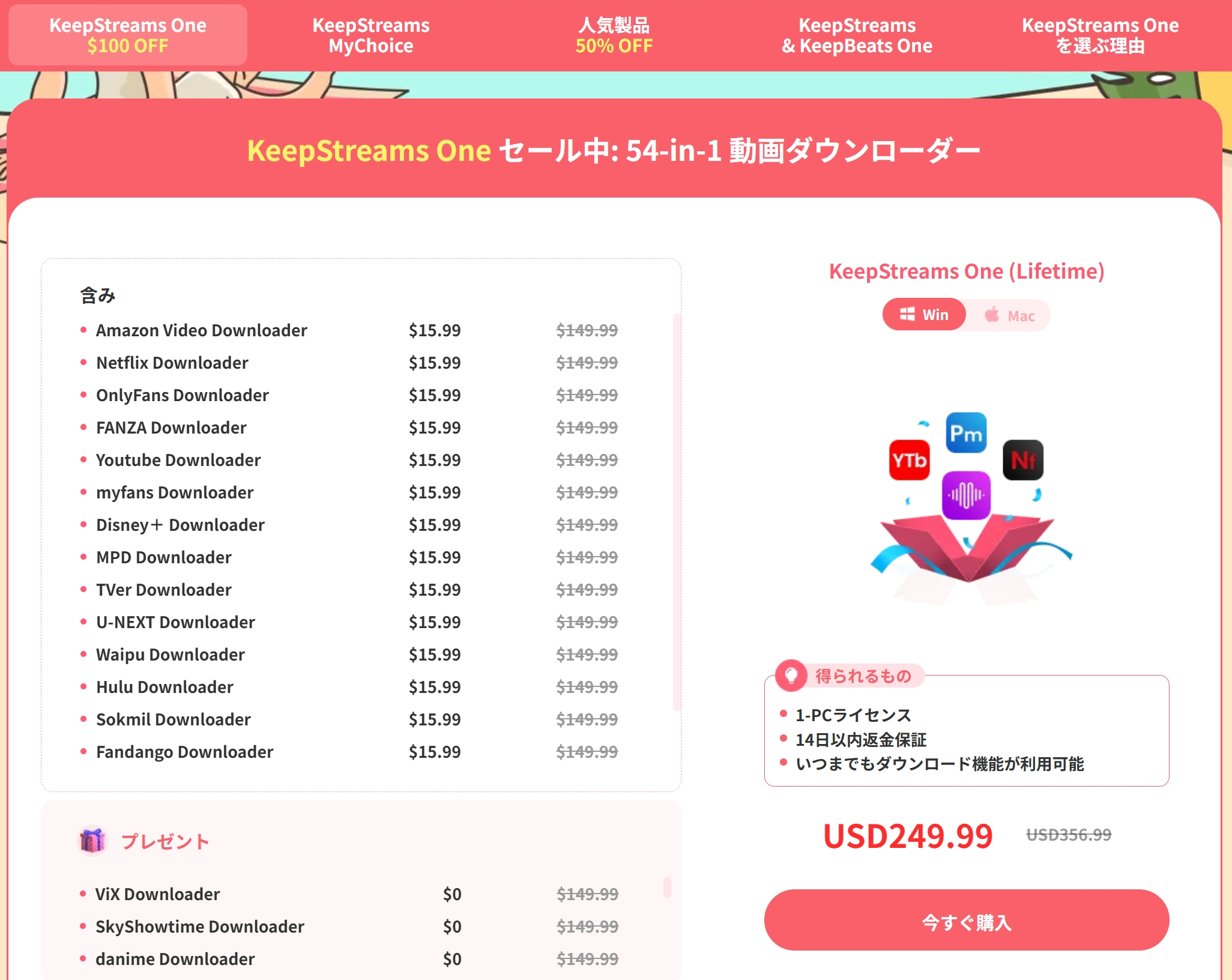Click the いつまでもダウンロード機能が利用可能 line

(940, 764)
